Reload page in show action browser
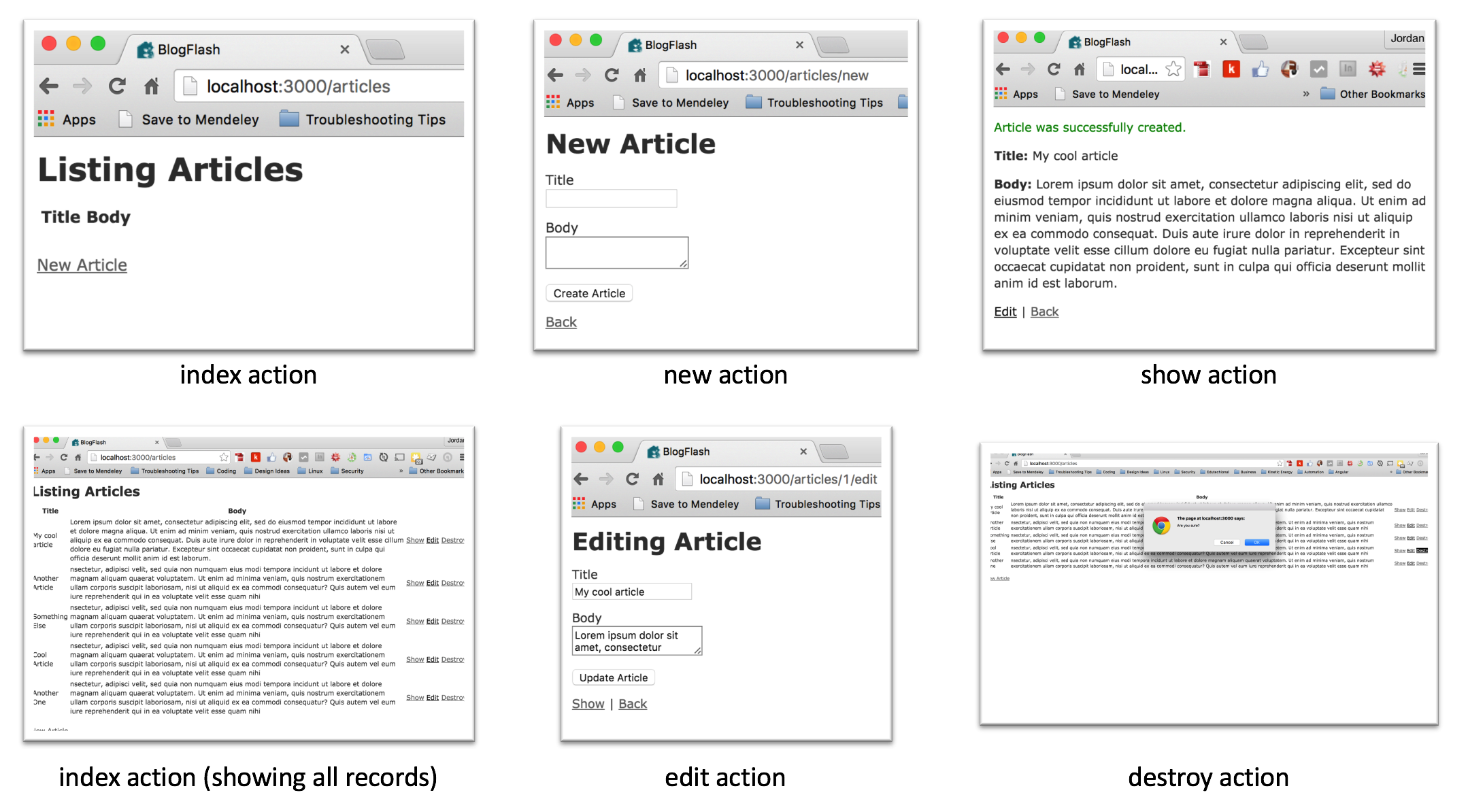This screenshot has width=1468, height=812. [1054, 69]
